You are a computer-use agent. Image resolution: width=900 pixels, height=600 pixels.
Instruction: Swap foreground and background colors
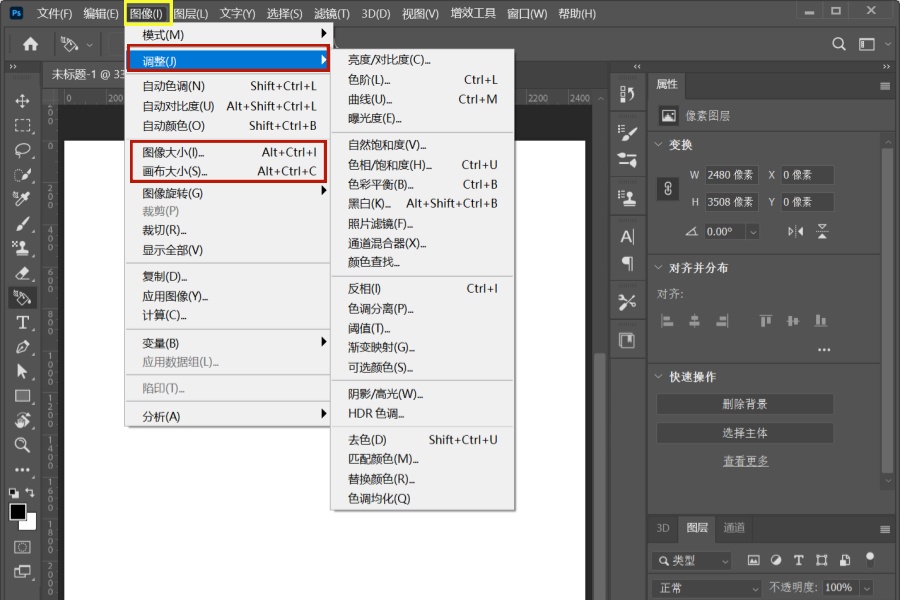click(x=30, y=493)
